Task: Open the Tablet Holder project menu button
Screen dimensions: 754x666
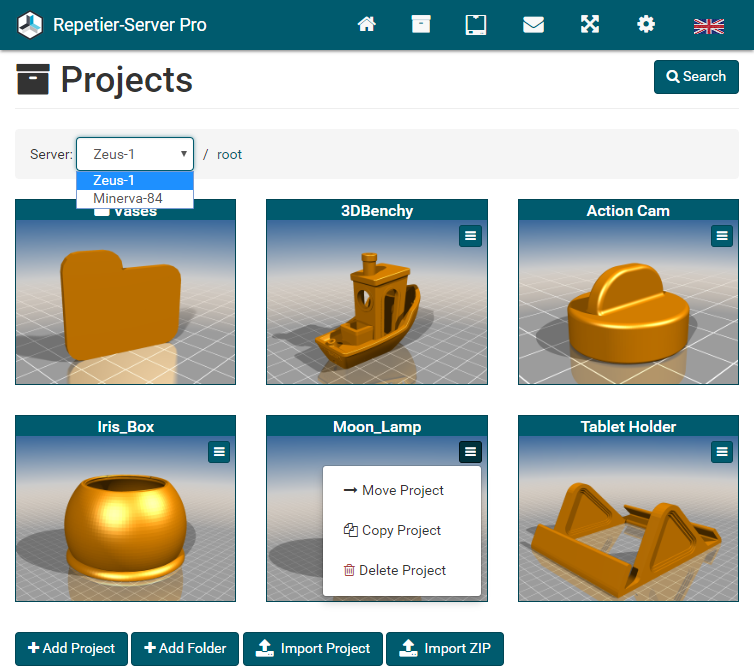Action: click(721, 452)
